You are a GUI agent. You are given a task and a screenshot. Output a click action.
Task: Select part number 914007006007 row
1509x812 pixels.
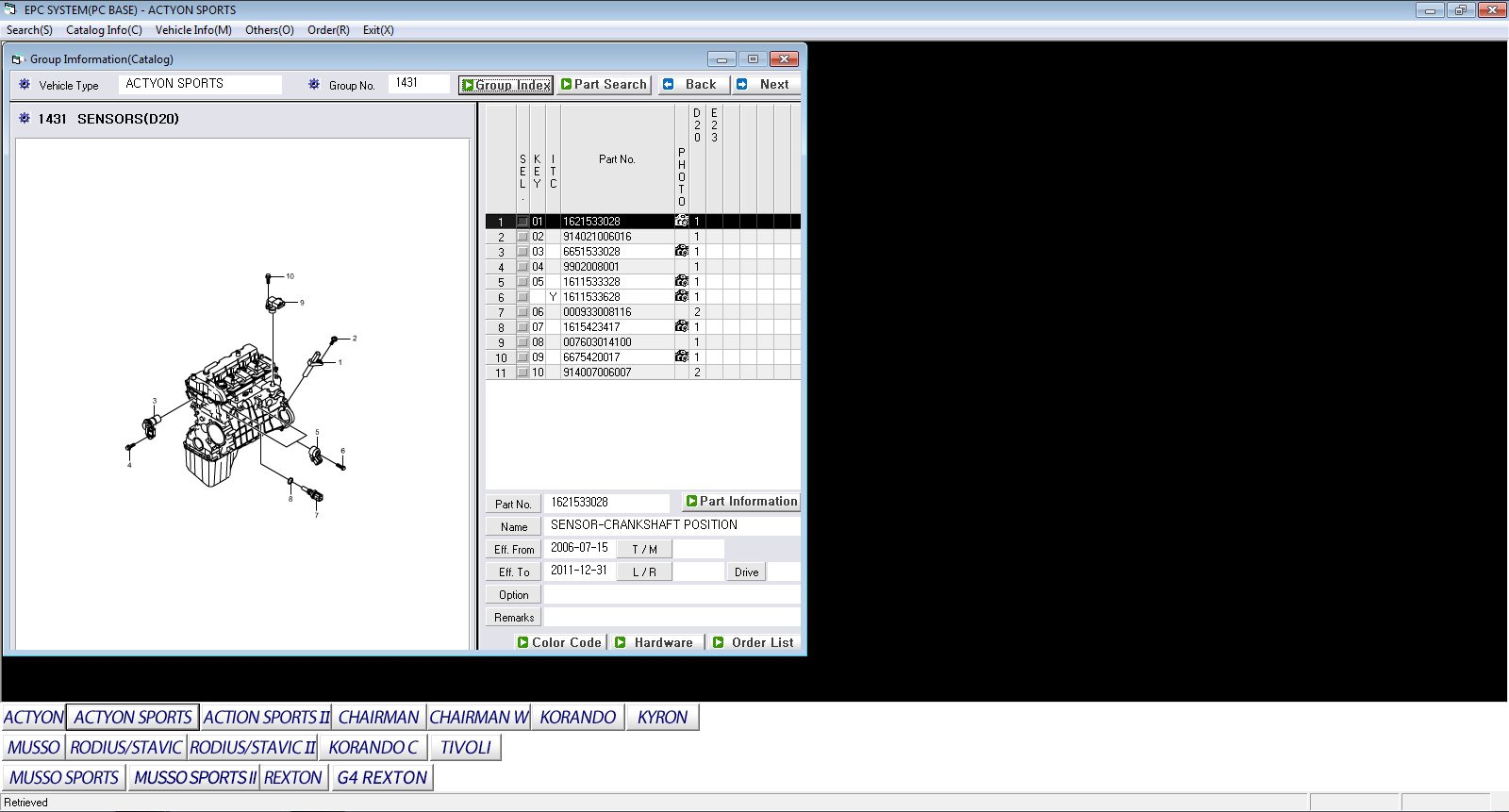tap(643, 373)
